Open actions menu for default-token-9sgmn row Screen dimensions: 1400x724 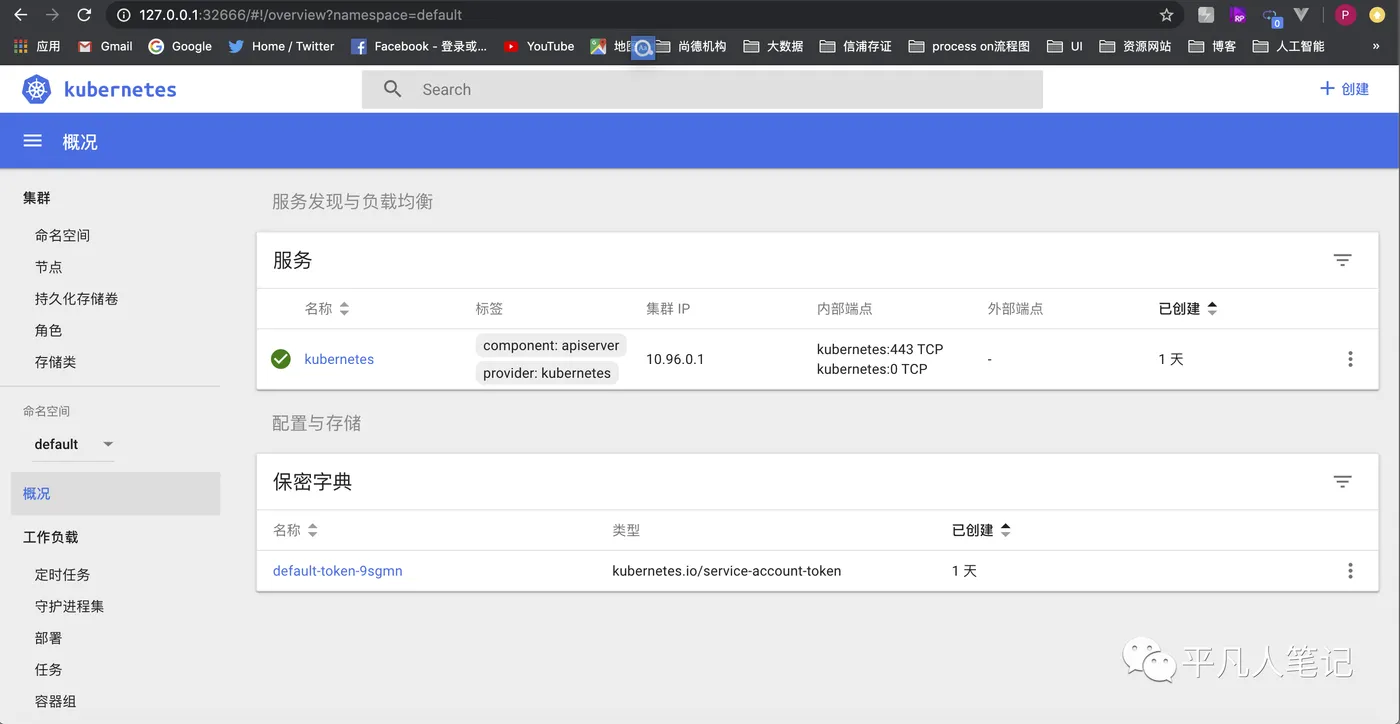coord(1350,571)
